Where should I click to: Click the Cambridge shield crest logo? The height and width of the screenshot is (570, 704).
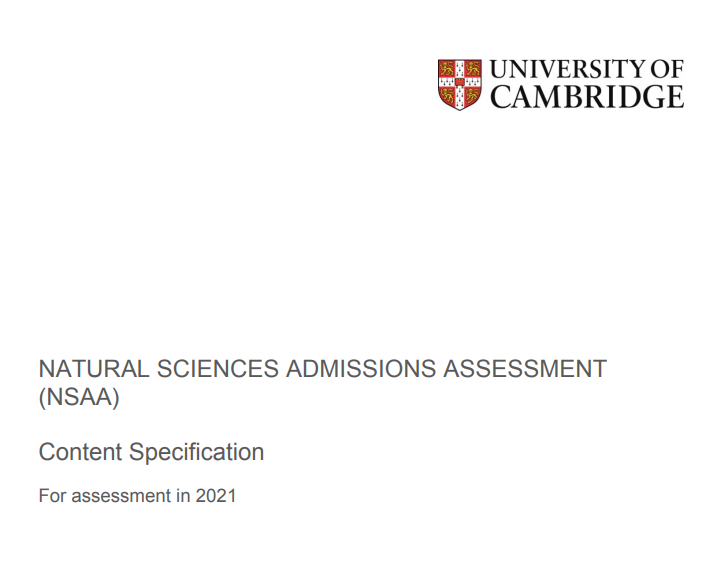(460, 84)
